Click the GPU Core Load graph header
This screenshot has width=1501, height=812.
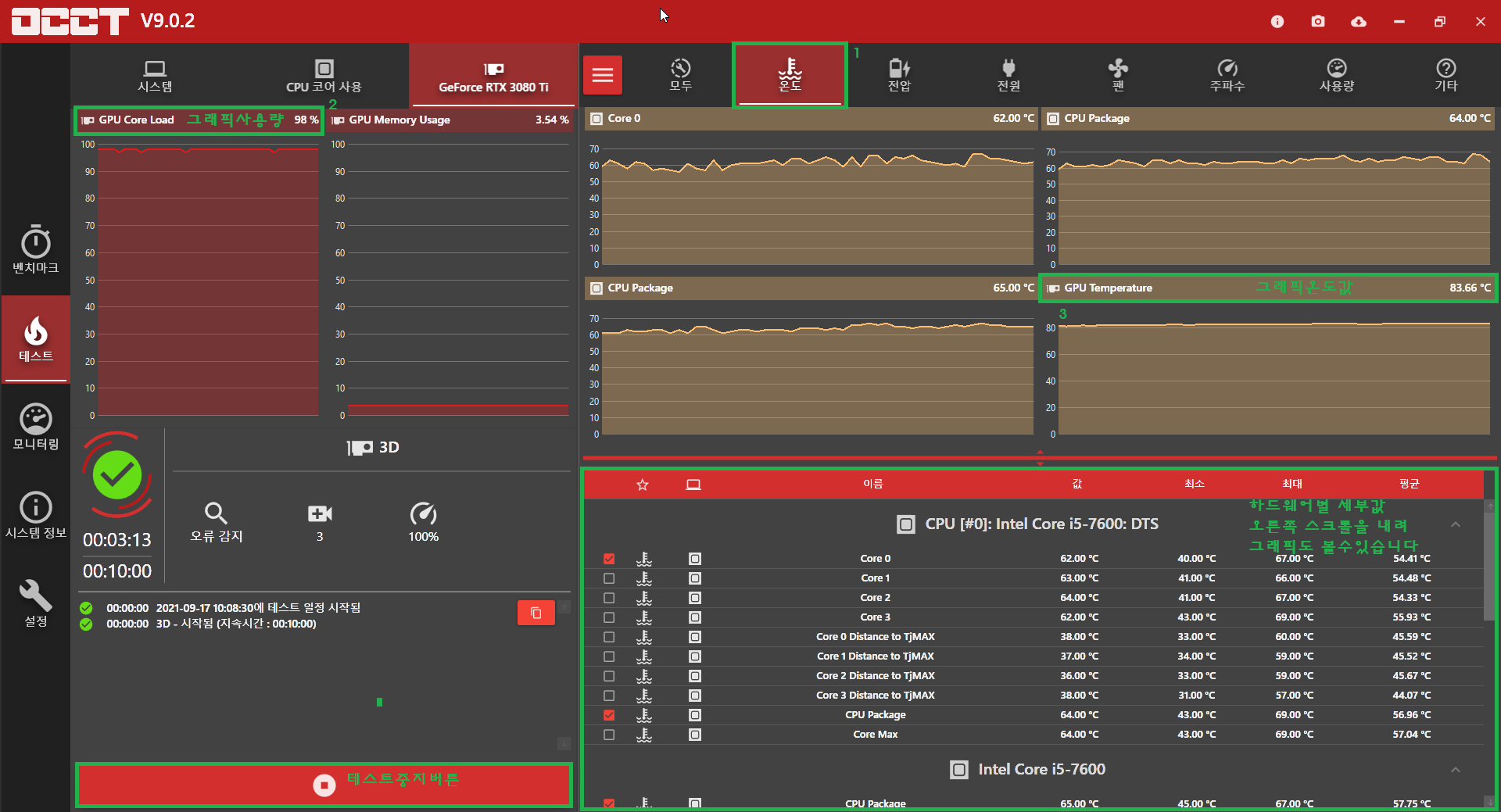click(x=199, y=120)
